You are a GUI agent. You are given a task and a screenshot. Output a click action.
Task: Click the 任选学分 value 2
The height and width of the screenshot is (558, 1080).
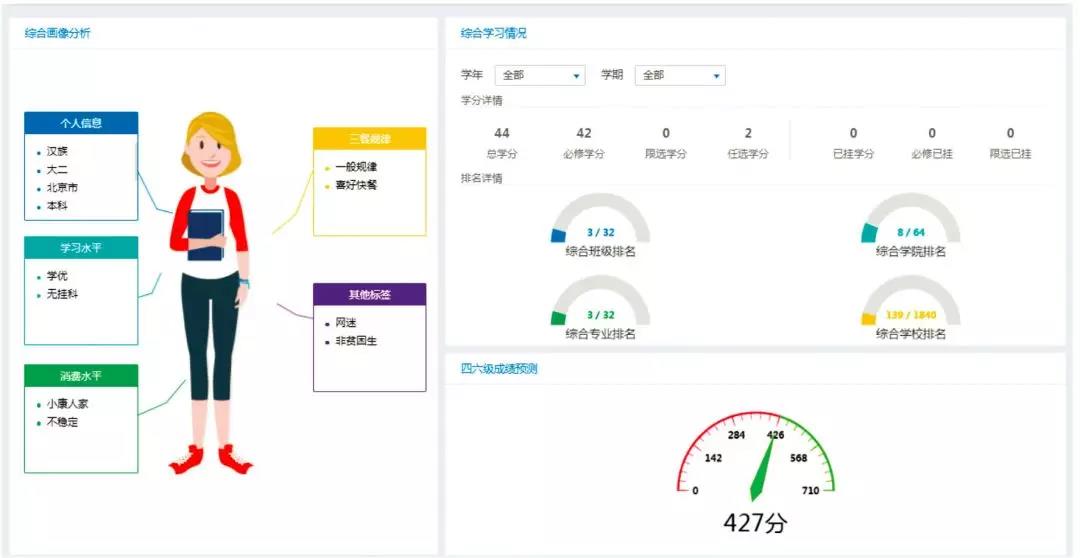pos(748,133)
